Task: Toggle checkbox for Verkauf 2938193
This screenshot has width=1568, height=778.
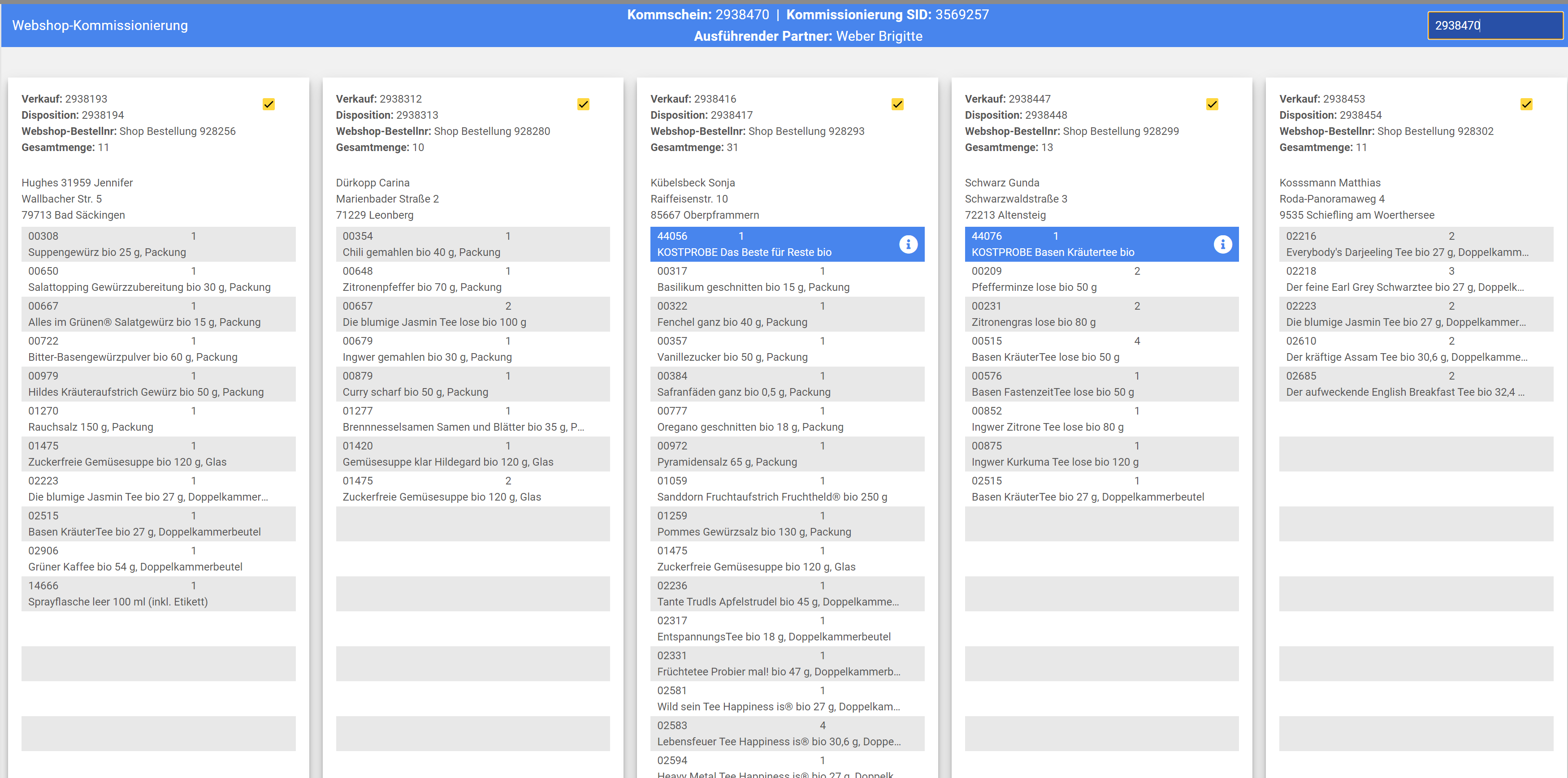Action: pos(269,104)
